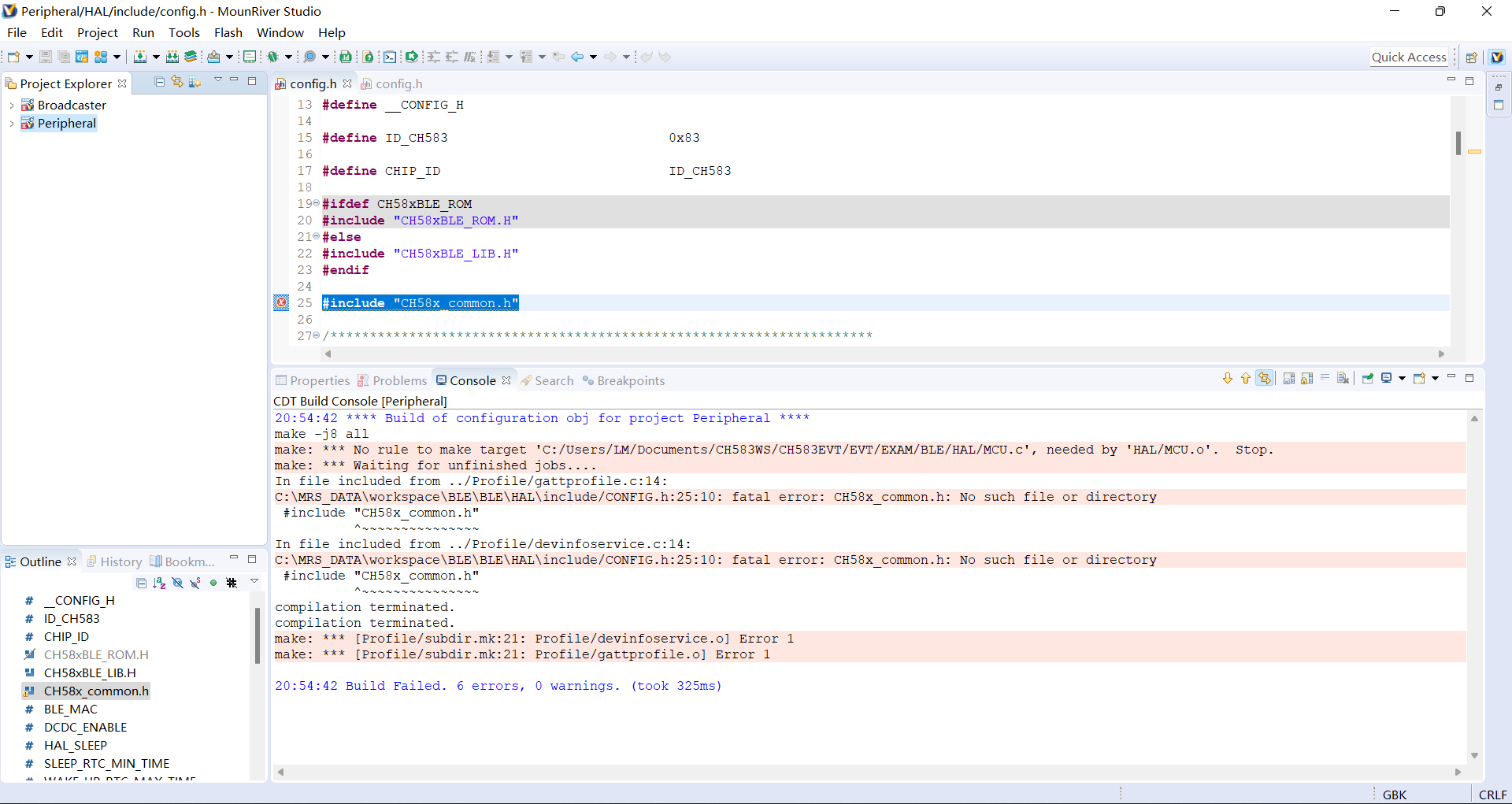Collapse all in Project Explorer
1512x804 pixels.
coord(159,82)
